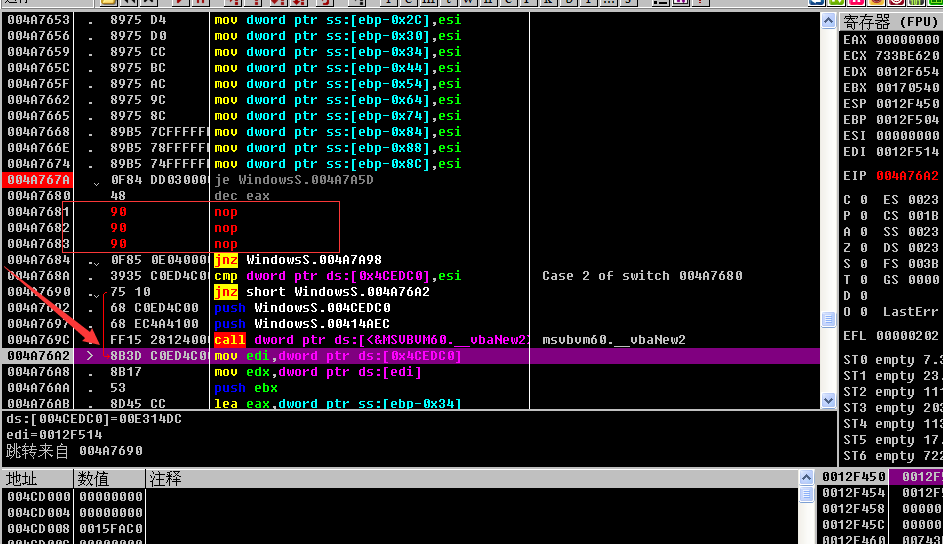The height and width of the screenshot is (544, 943).
Task: Click the 地址 column header in dump
Action: coord(22,479)
